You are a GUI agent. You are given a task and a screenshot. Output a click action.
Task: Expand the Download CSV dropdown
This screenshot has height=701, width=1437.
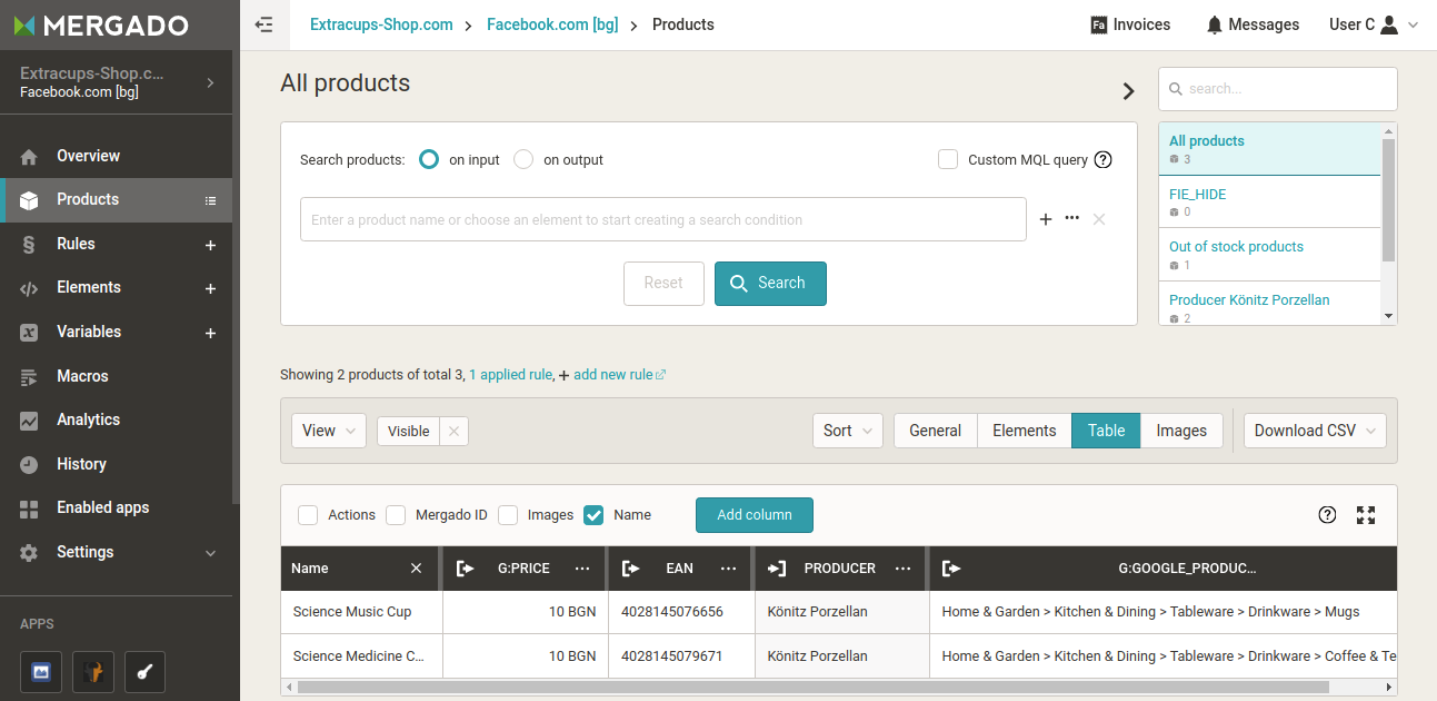click(1314, 431)
